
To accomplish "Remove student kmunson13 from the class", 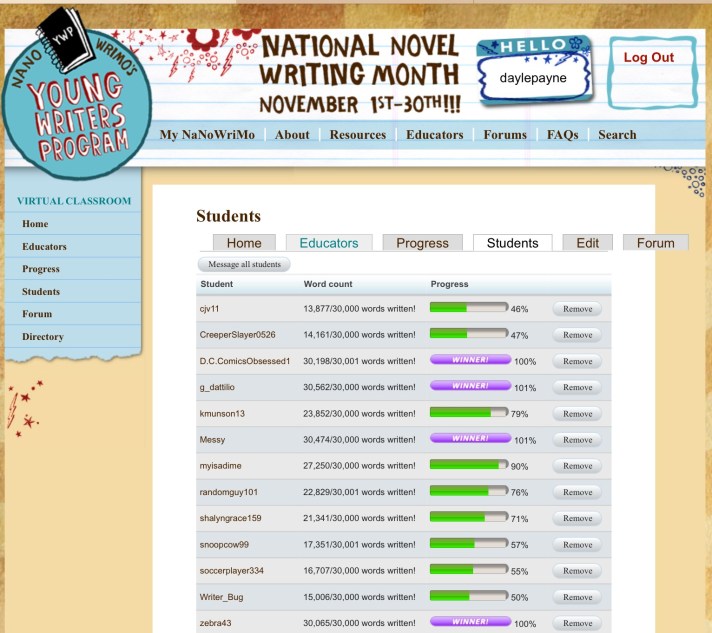I will [x=577, y=413].
